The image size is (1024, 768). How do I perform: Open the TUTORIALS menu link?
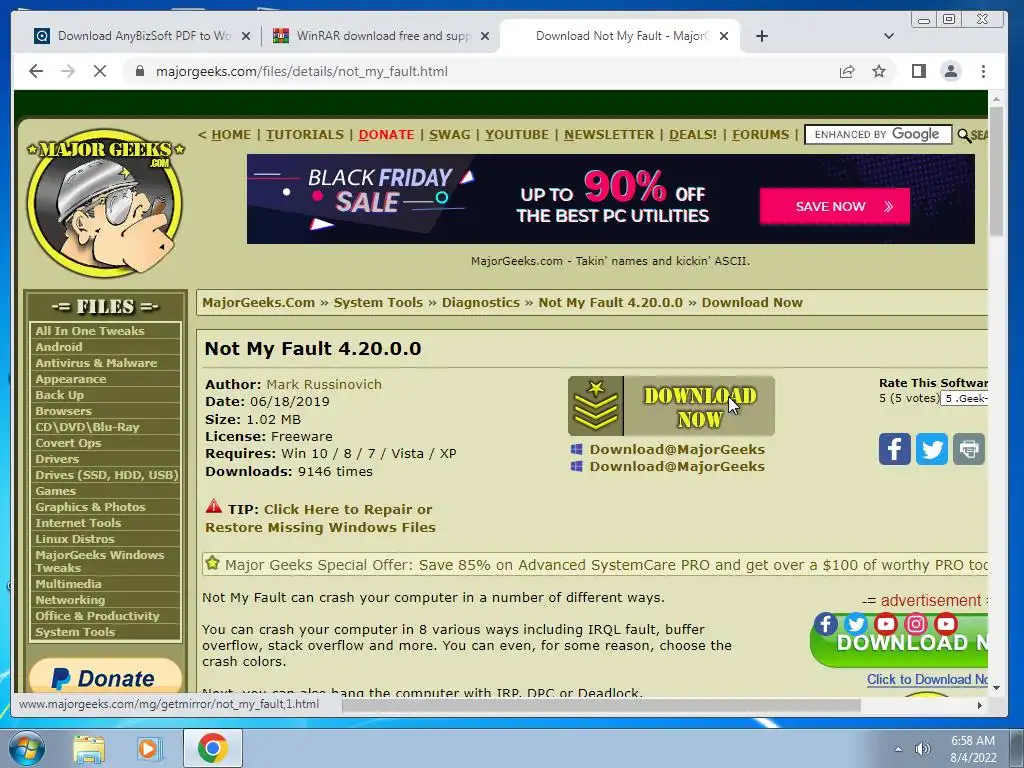(x=304, y=135)
